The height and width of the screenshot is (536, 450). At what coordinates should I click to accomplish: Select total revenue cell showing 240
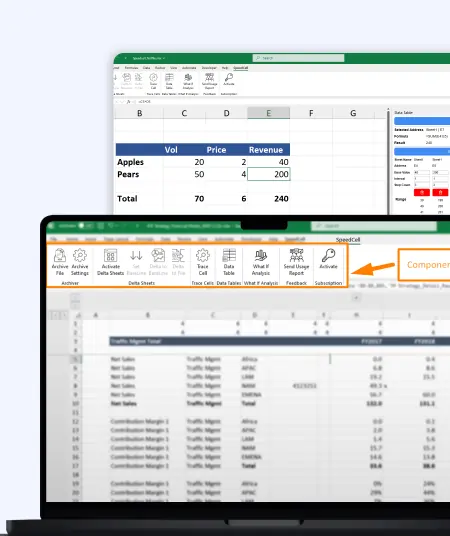click(268, 199)
